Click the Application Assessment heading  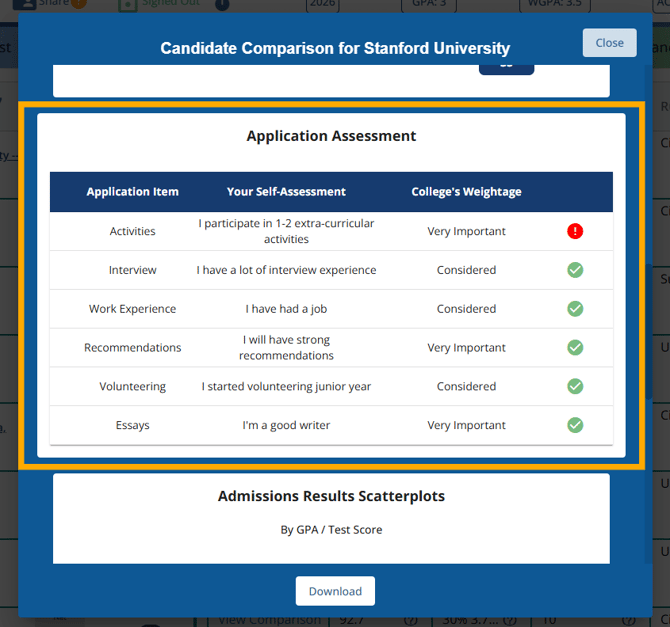point(331,136)
